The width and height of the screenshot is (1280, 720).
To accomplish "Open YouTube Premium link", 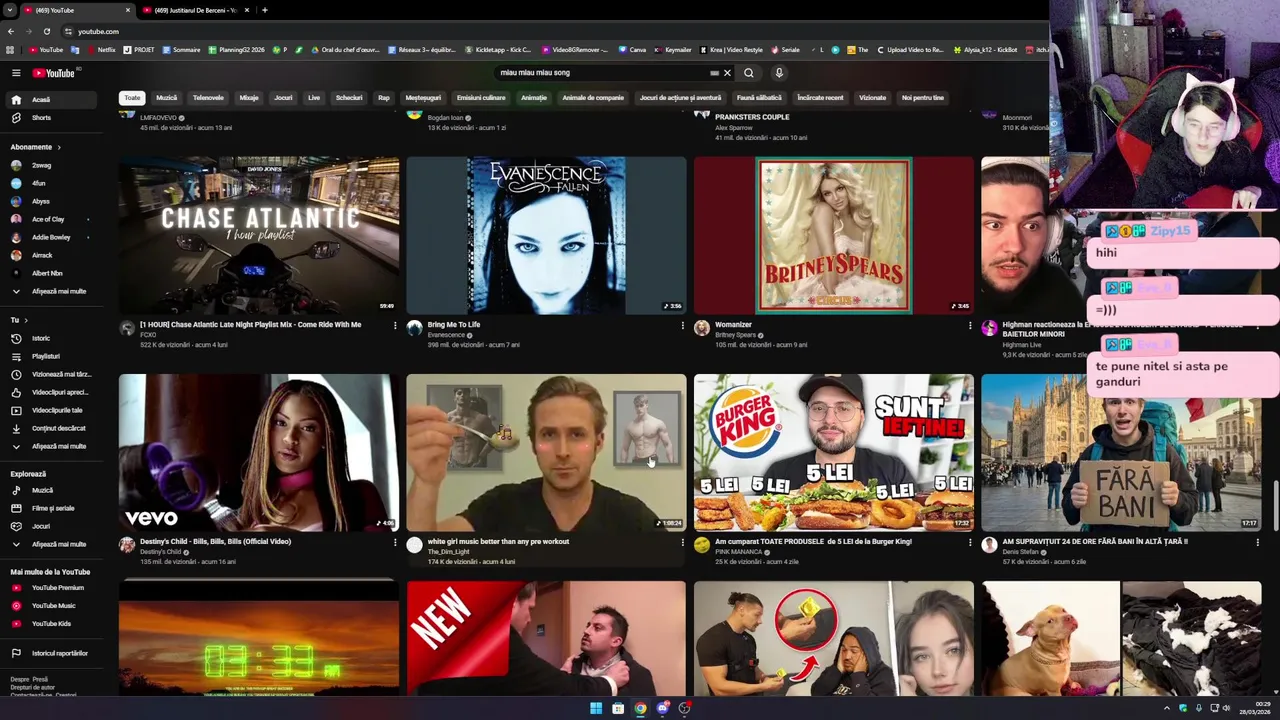I will (49, 588).
